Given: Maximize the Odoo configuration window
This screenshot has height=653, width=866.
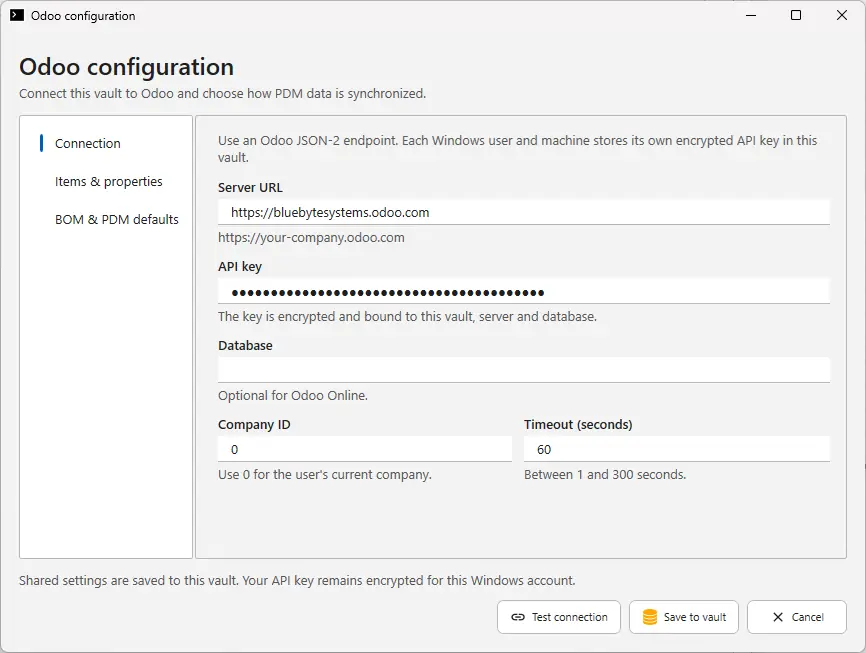Looking at the screenshot, I should pos(796,15).
